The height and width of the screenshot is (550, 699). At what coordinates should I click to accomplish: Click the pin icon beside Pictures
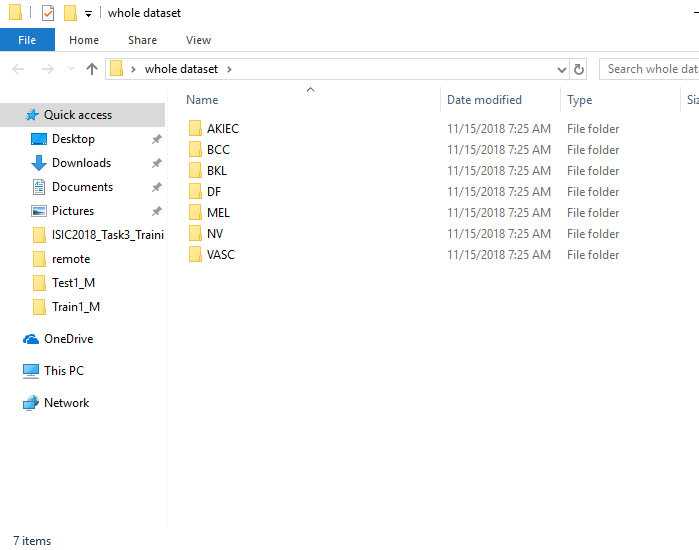click(156, 211)
